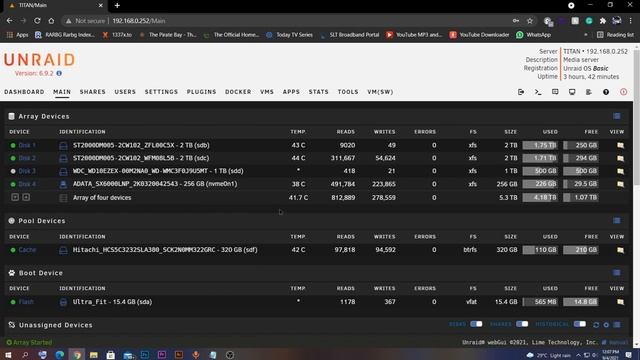This screenshot has width=640, height=360.
Task: Click the help question mark icon
Action: click(606, 92)
